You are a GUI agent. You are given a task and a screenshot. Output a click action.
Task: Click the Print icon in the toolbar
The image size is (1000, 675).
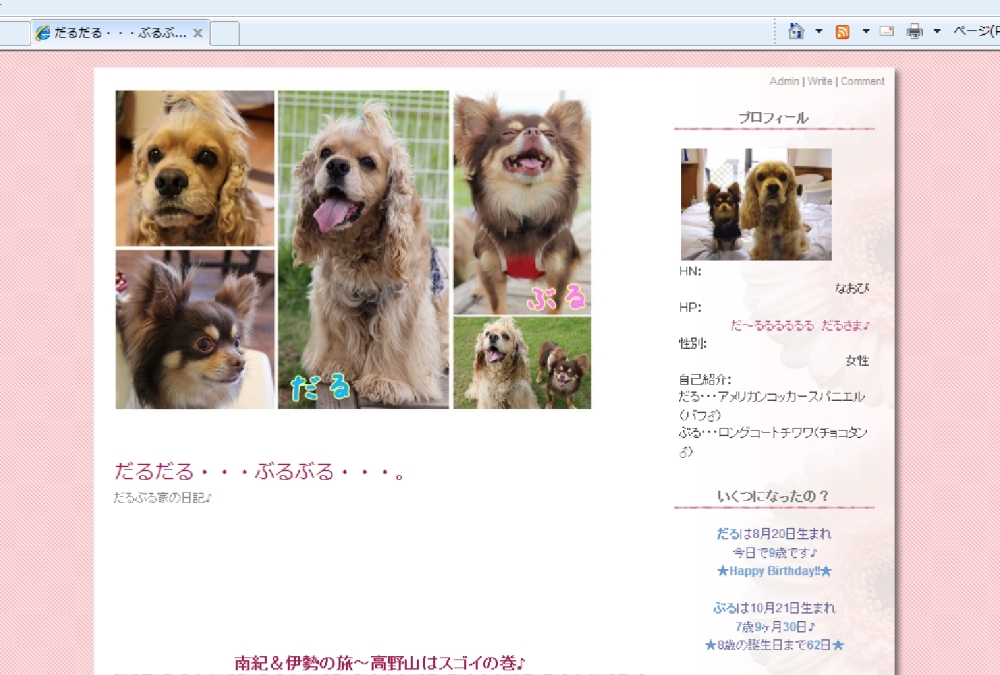pos(915,31)
